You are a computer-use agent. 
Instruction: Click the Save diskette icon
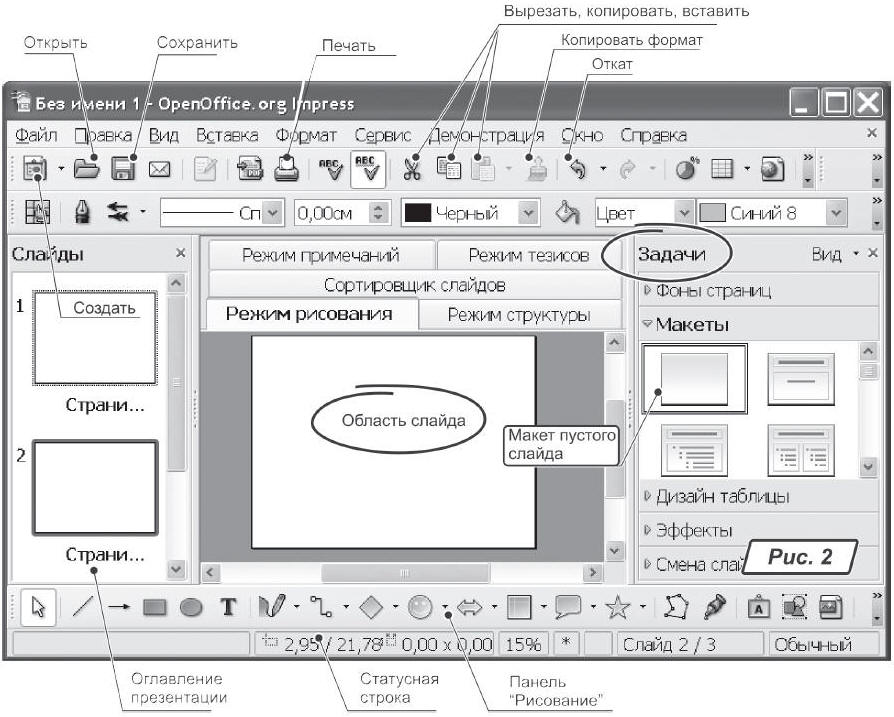coord(123,169)
